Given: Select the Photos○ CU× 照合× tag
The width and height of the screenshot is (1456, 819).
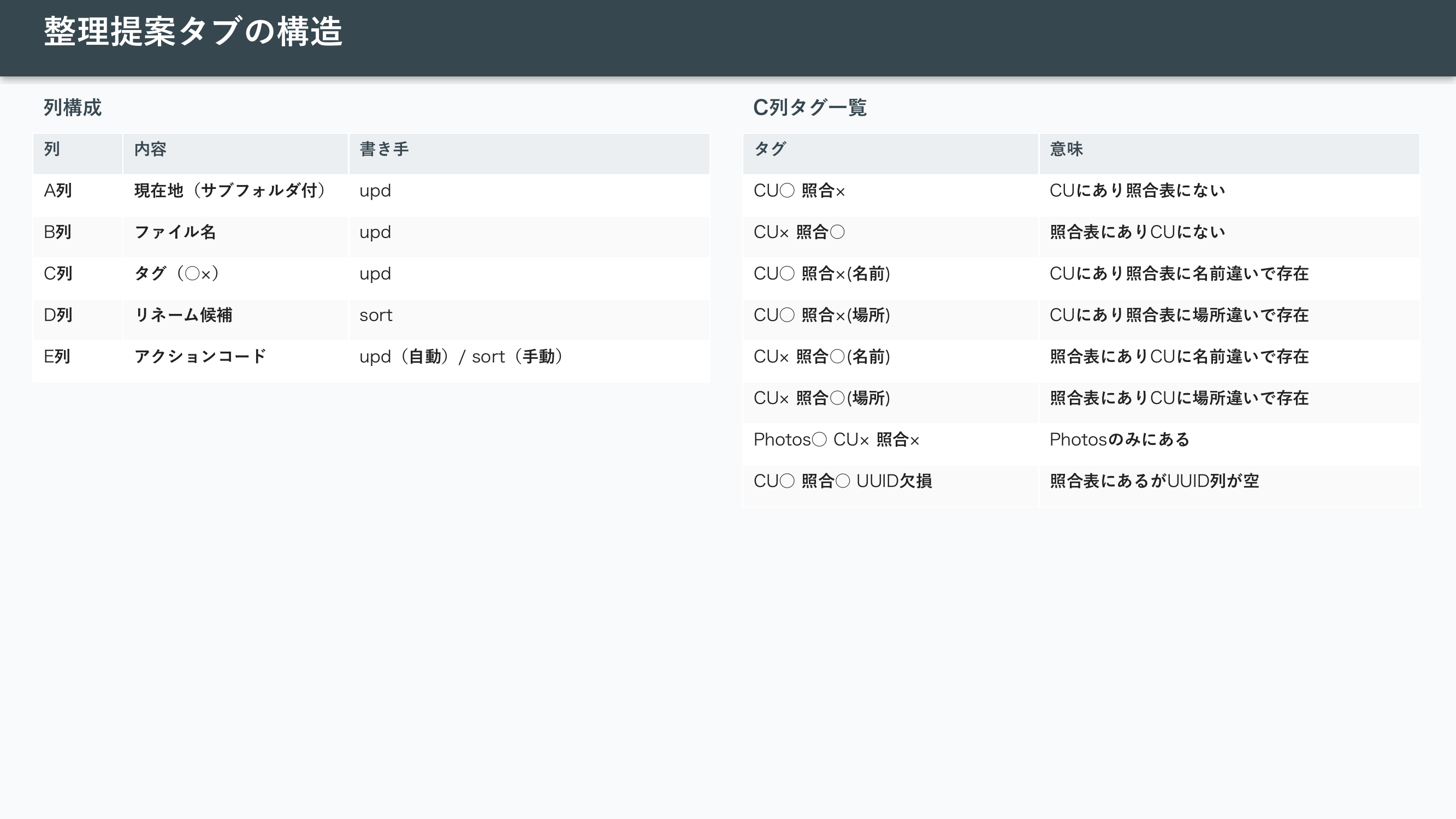Looking at the screenshot, I should [x=836, y=440].
